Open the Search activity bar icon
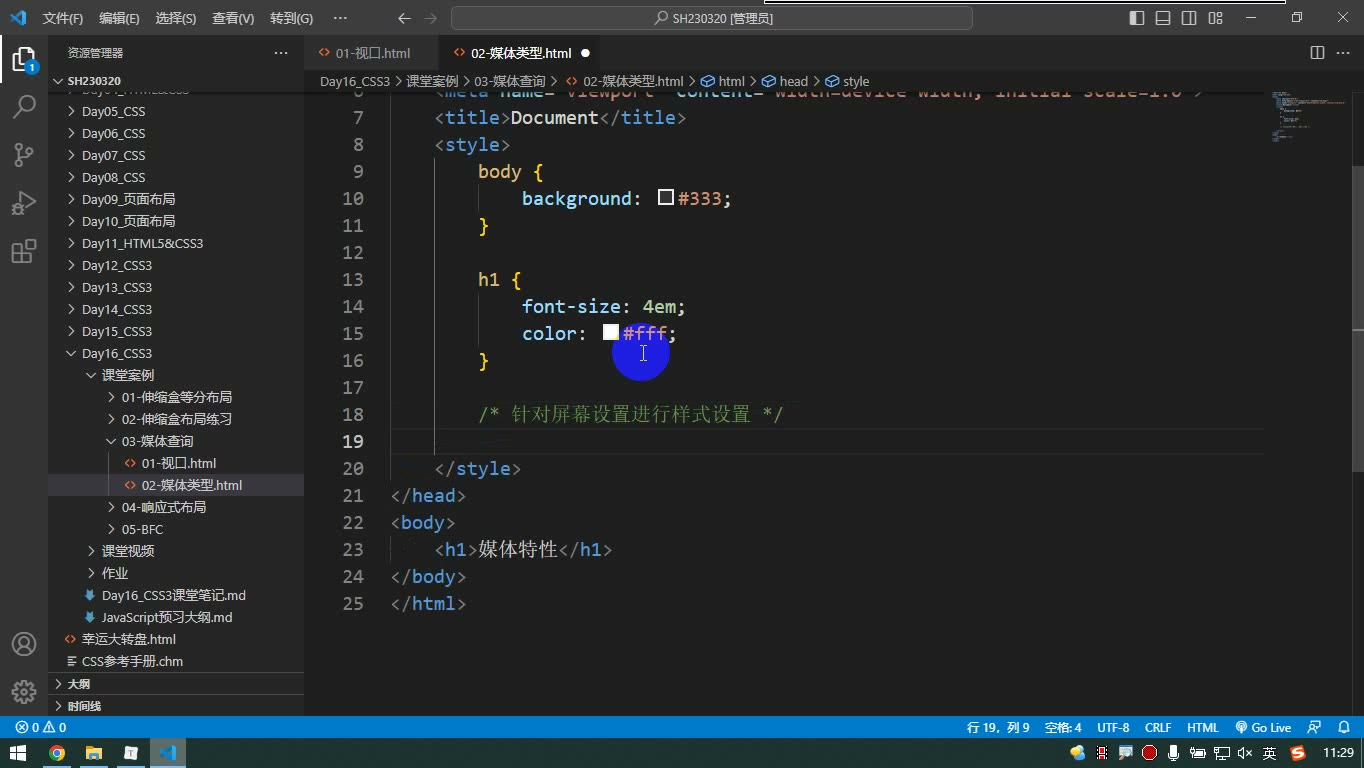The height and width of the screenshot is (768, 1364). click(x=24, y=106)
